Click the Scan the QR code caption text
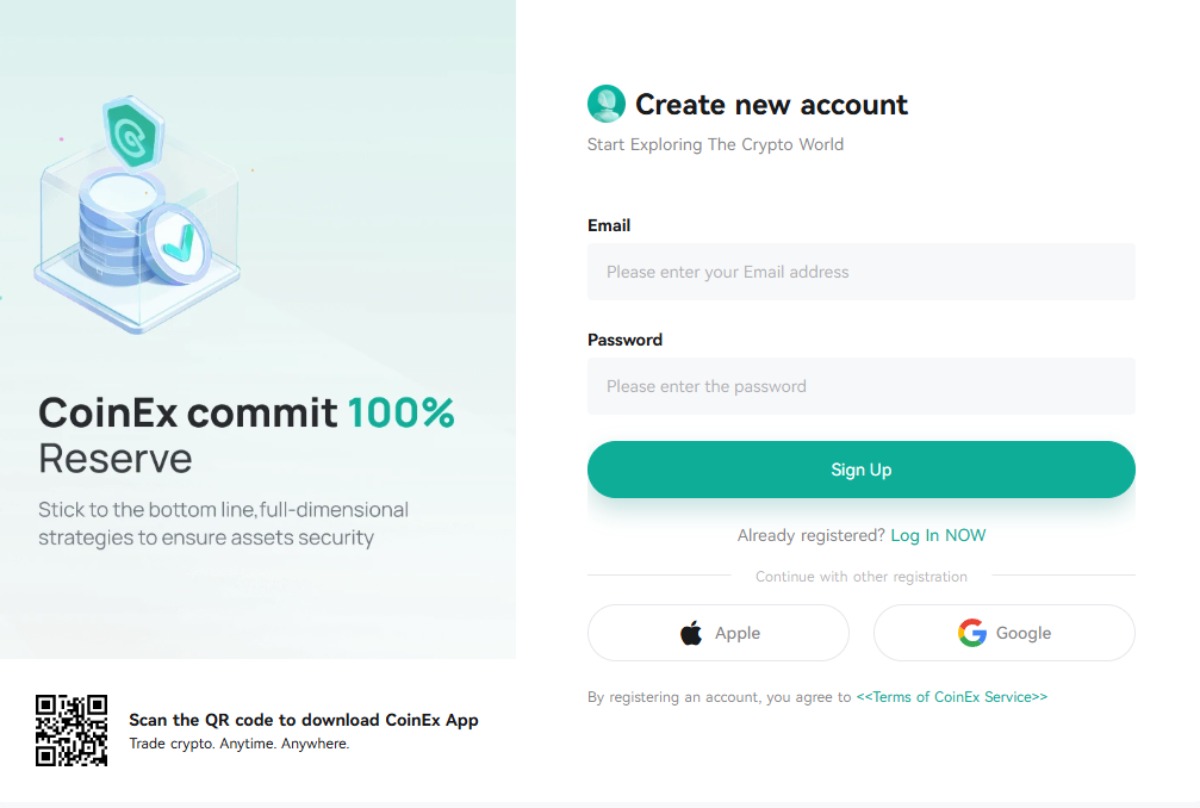Viewport: 1200px width, 808px height. pos(304,719)
